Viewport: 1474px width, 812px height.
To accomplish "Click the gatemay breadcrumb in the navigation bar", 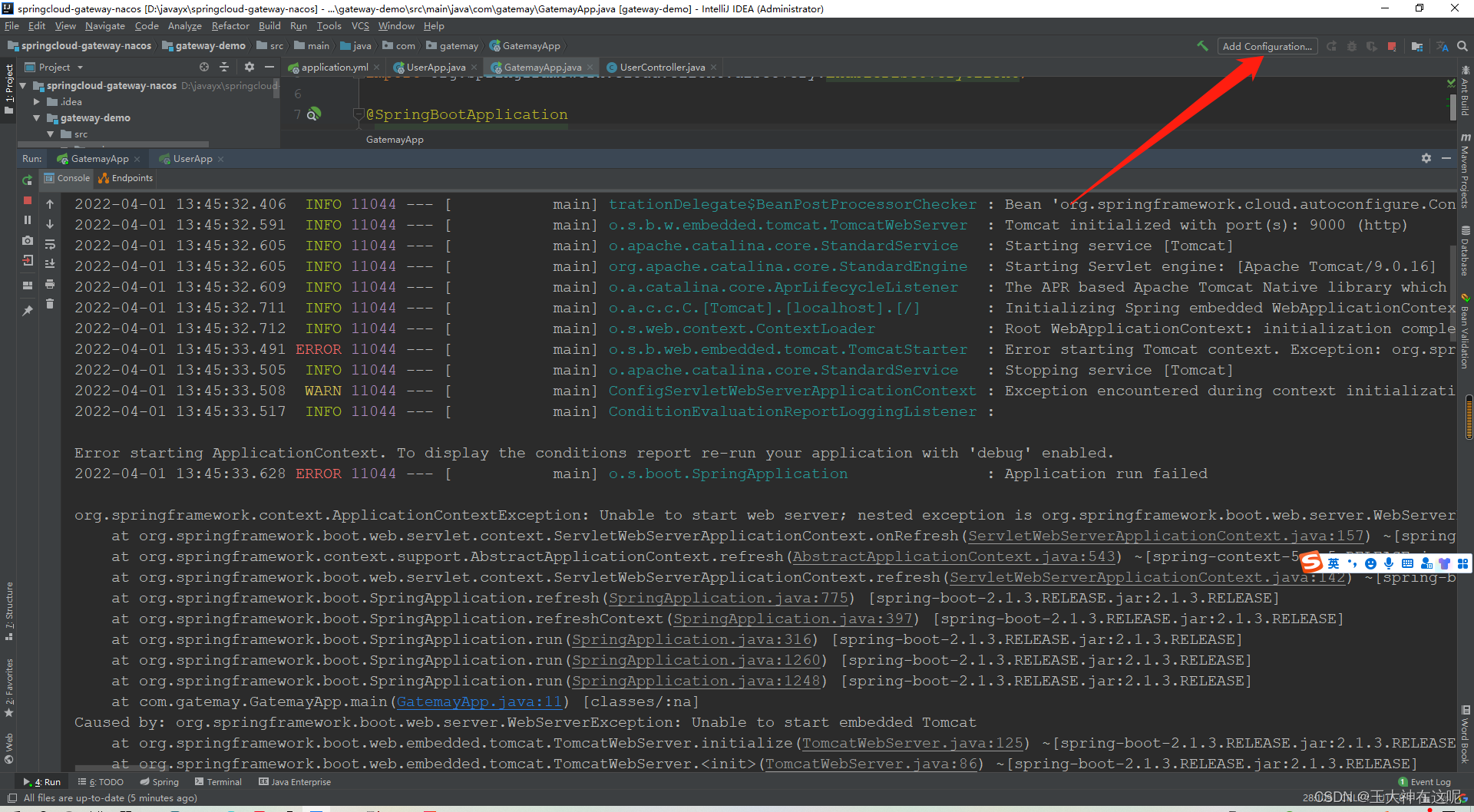I will pyautogui.click(x=452, y=46).
